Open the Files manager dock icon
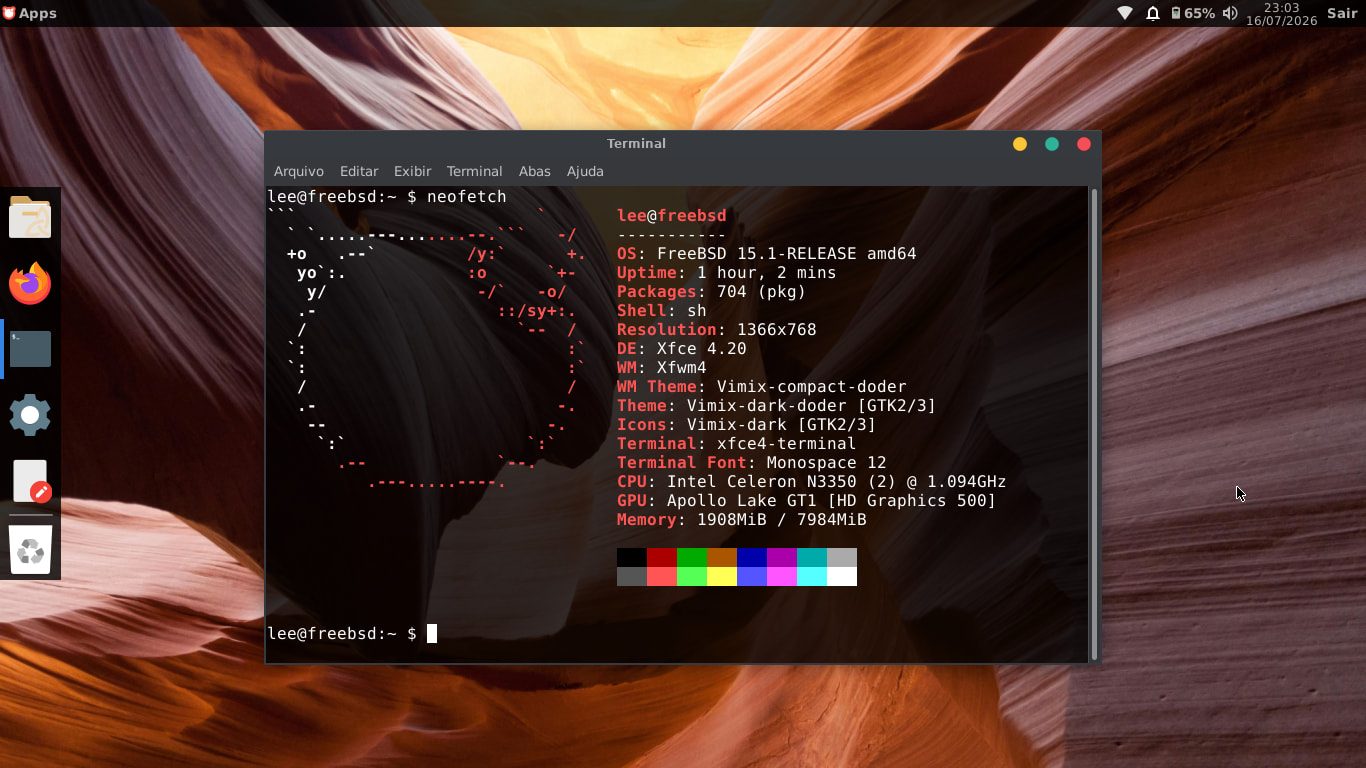The width and height of the screenshot is (1366, 768). coord(30,217)
